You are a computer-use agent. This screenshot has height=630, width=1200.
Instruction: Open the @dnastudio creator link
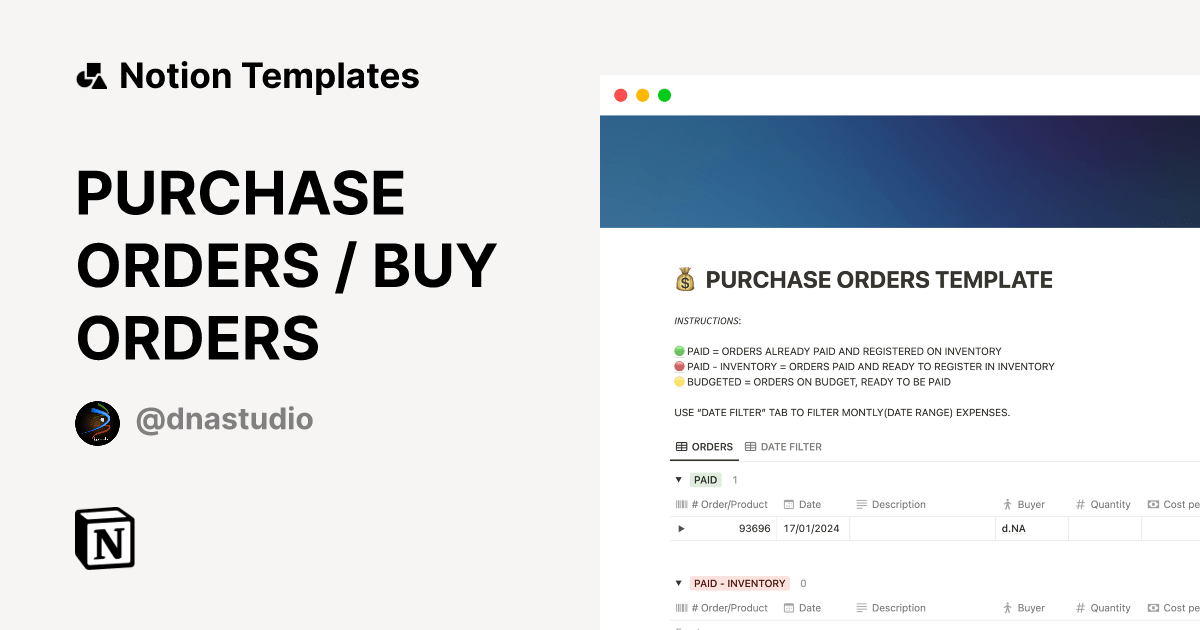click(x=224, y=419)
